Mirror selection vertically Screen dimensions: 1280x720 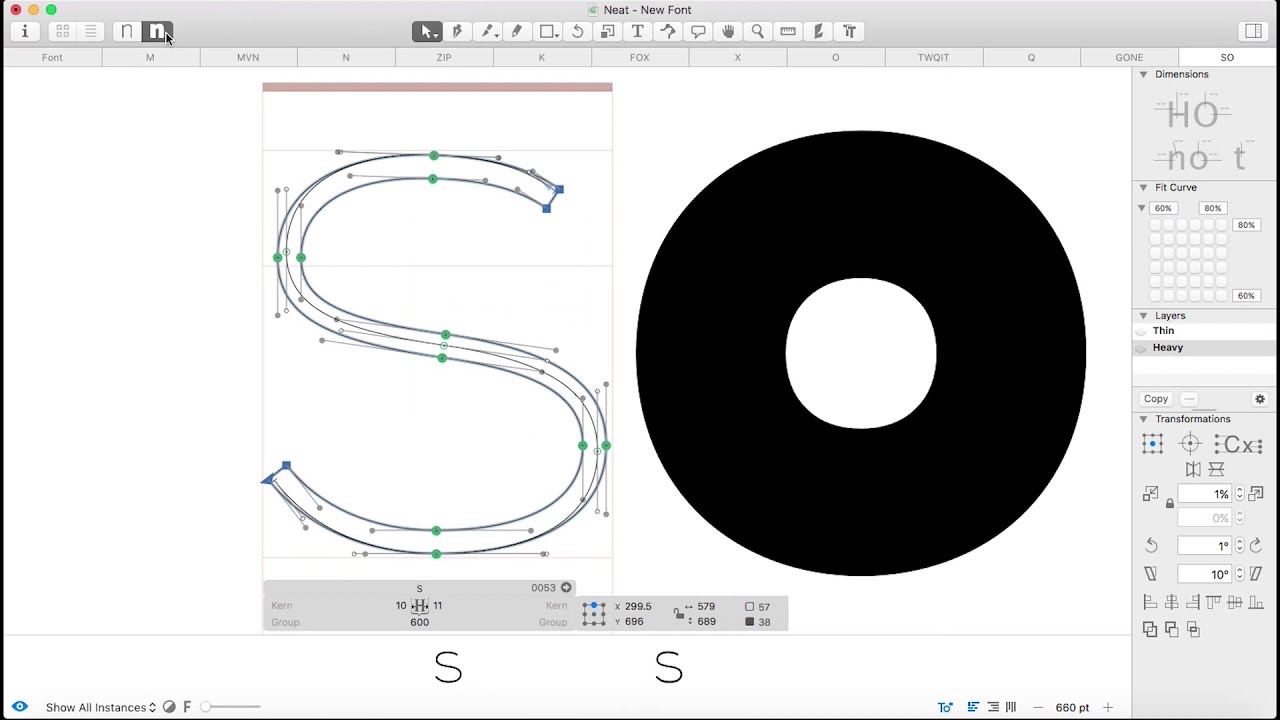pos(1217,469)
